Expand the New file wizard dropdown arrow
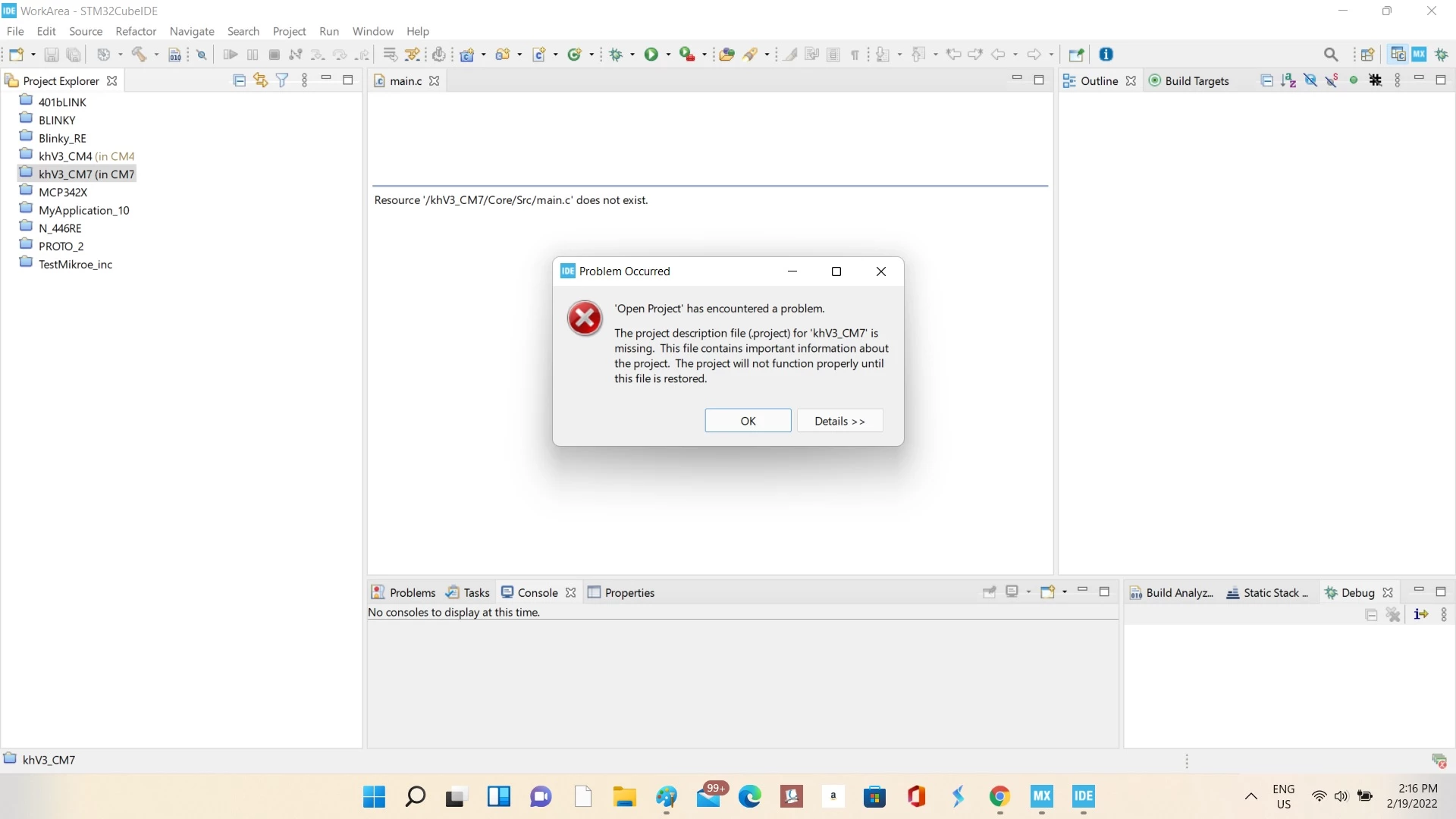 (x=33, y=55)
